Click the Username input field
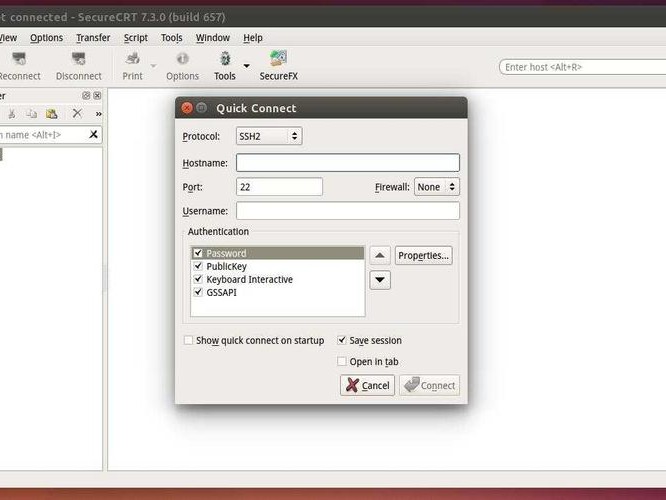The height and width of the screenshot is (500, 666). tap(348, 211)
